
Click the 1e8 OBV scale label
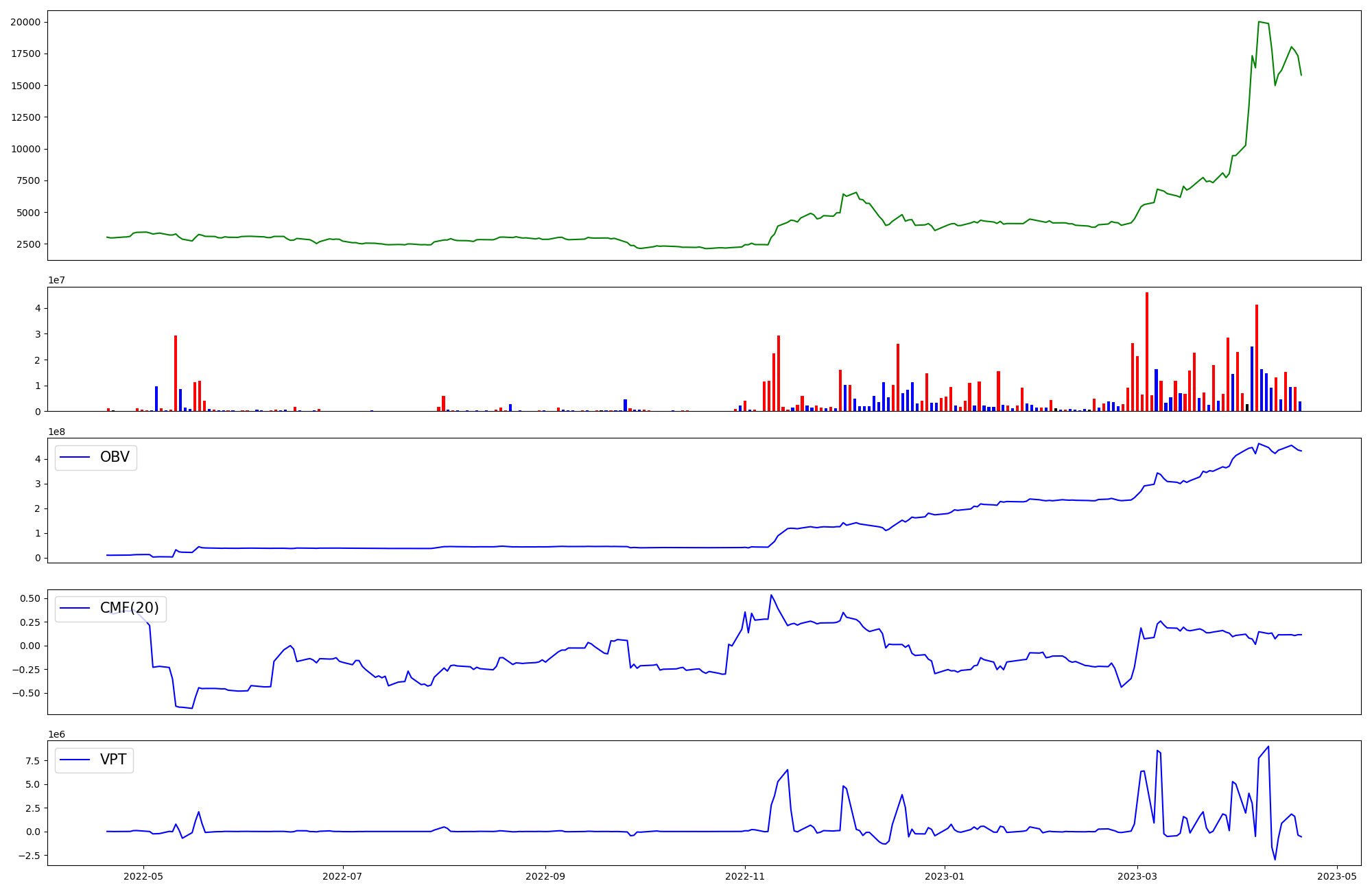[57, 432]
